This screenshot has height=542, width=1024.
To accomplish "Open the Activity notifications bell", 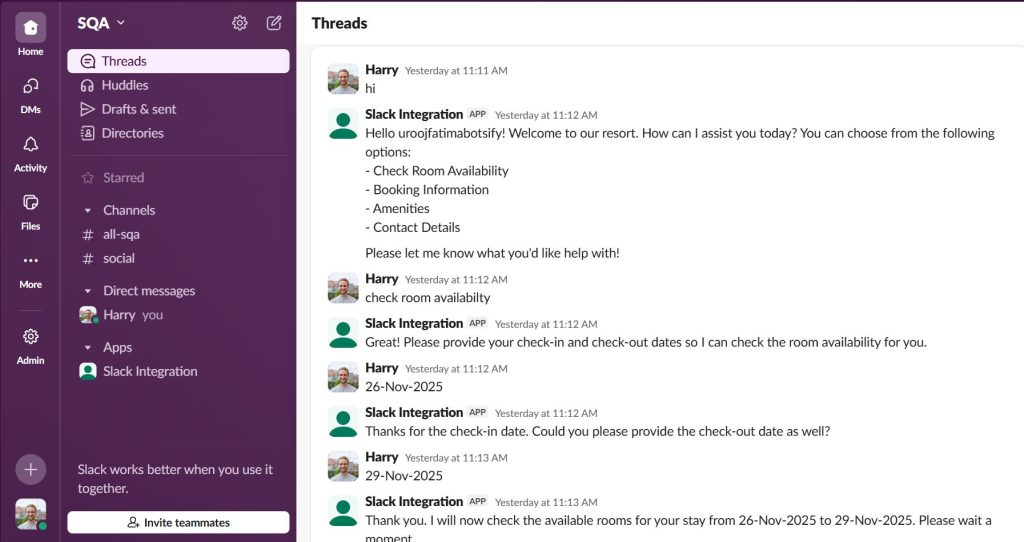I will tap(30, 145).
